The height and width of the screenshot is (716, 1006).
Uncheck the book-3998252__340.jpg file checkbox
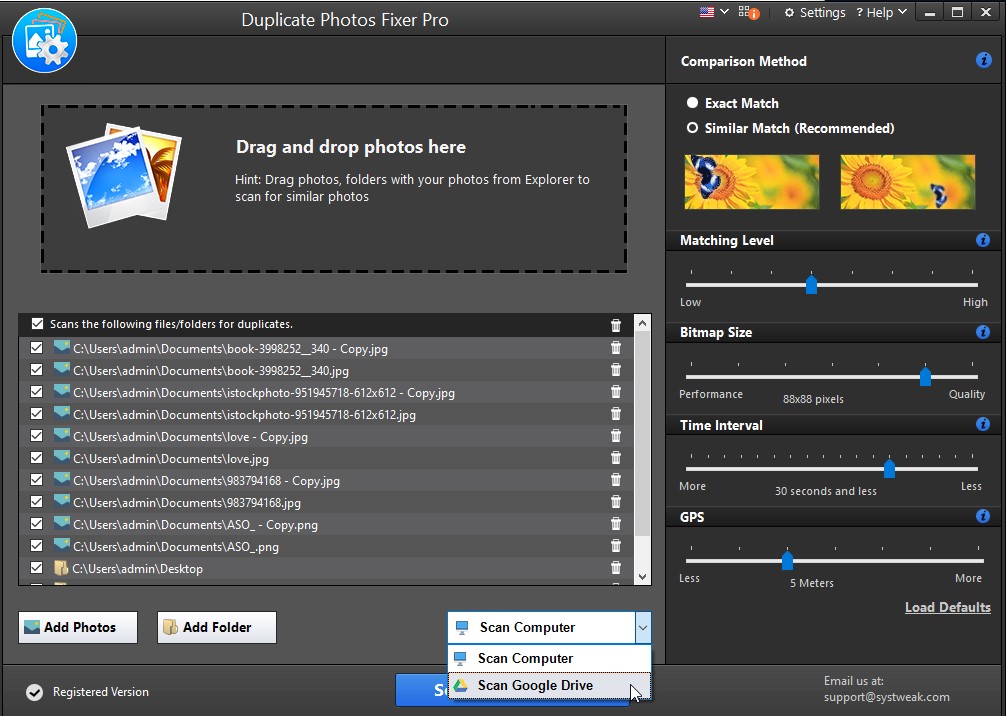(37, 370)
